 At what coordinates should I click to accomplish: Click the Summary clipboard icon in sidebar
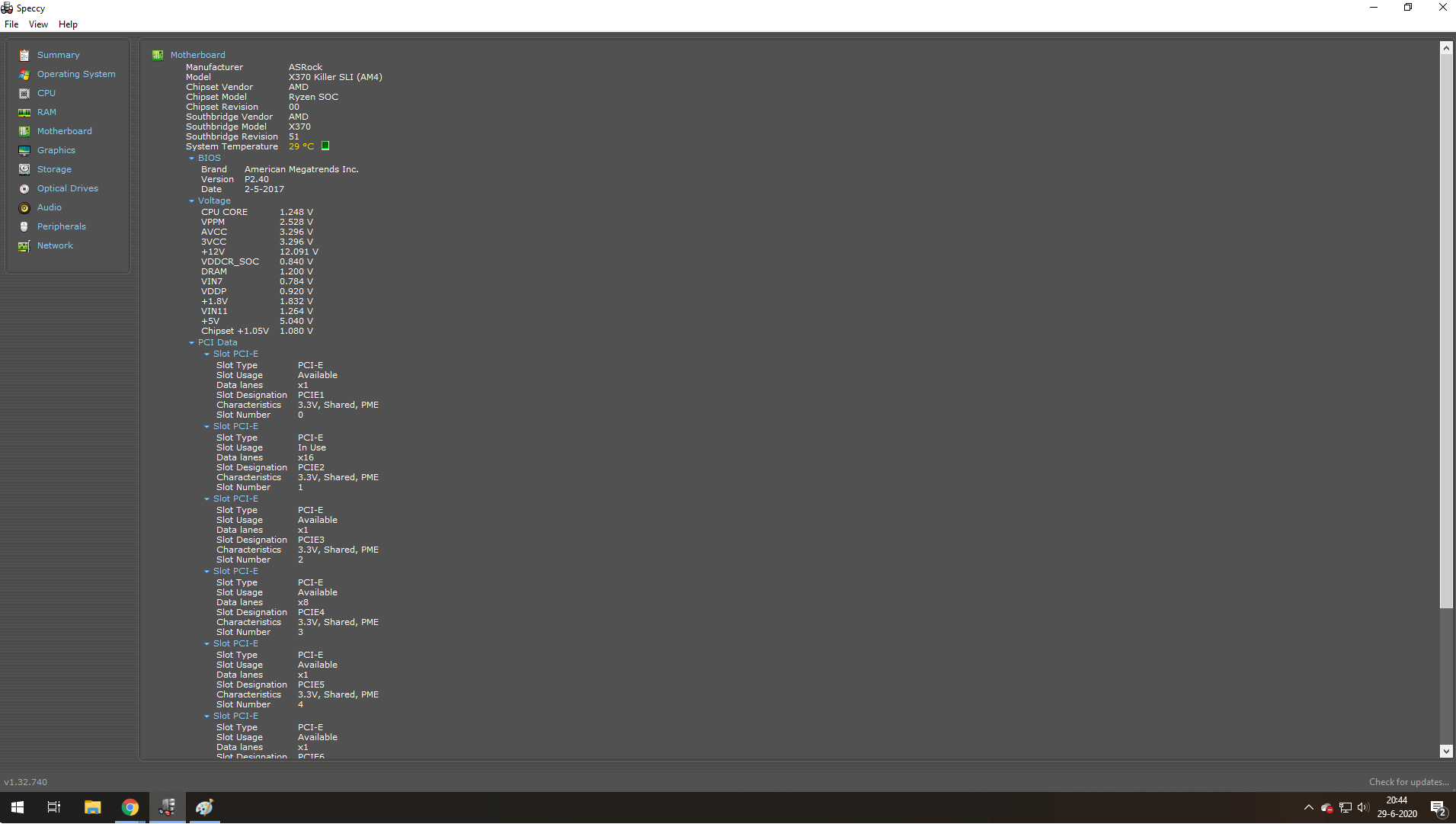coord(24,55)
